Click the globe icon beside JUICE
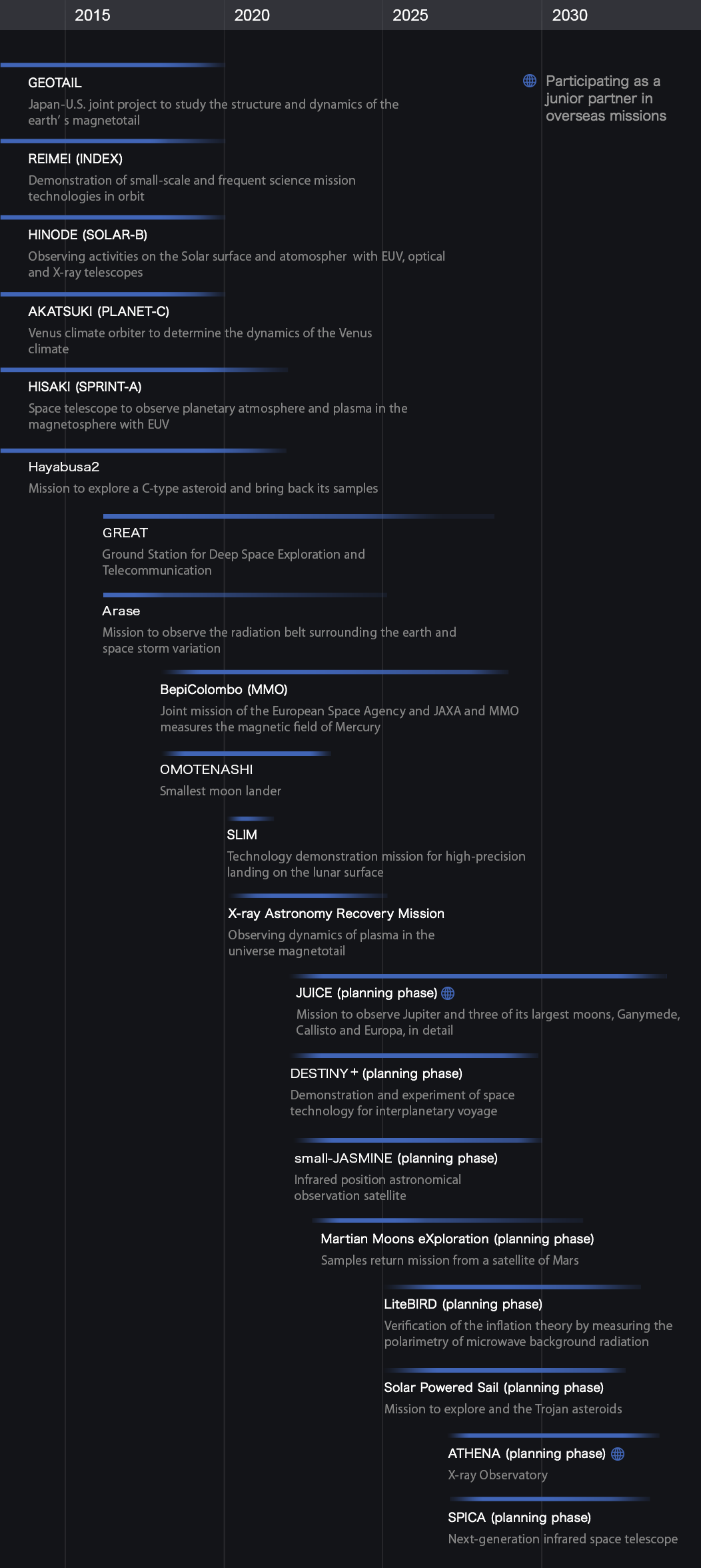Viewport: 701px width, 1568px height. tap(448, 993)
